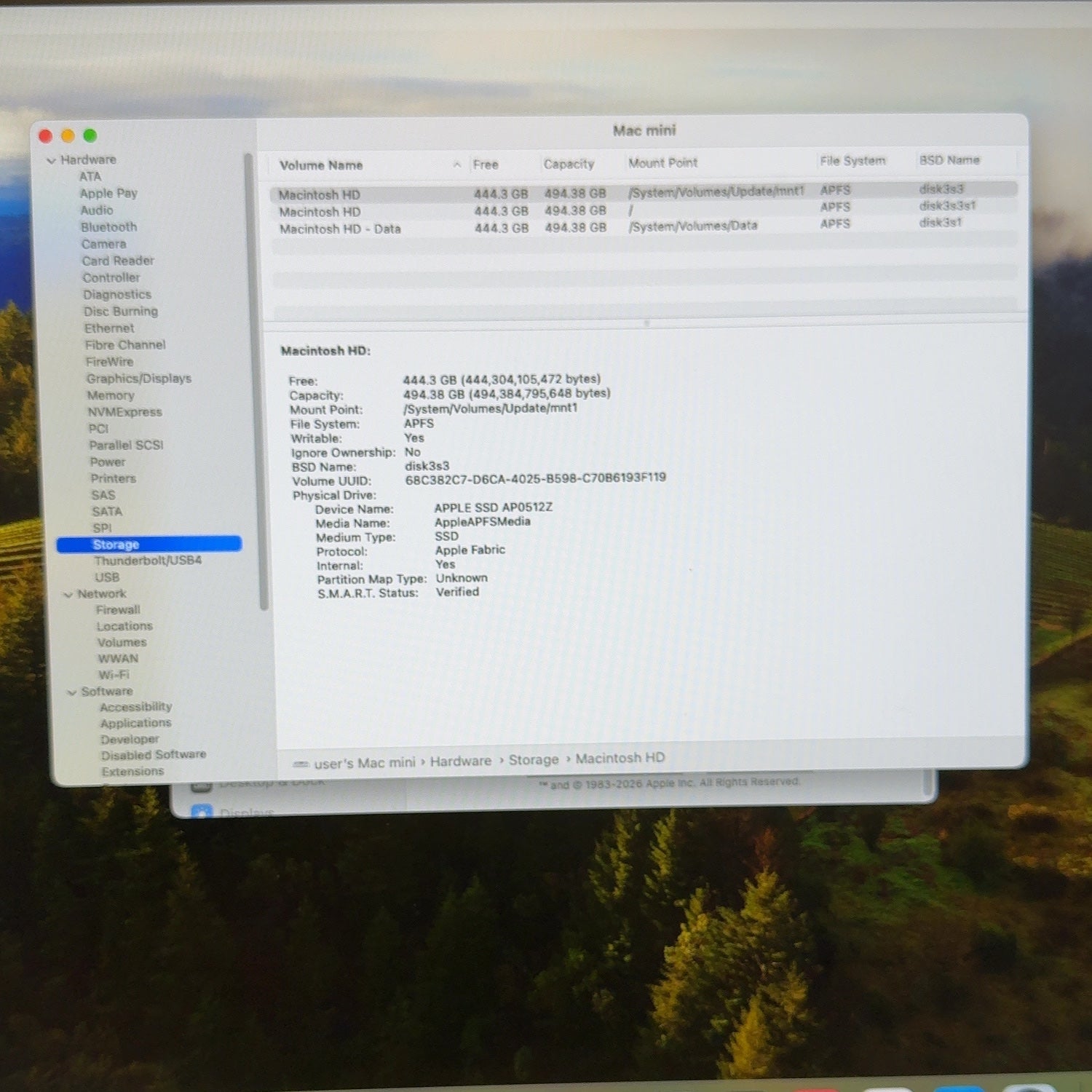
Task: Select Graphics/Displays in sidebar
Action: point(139,379)
